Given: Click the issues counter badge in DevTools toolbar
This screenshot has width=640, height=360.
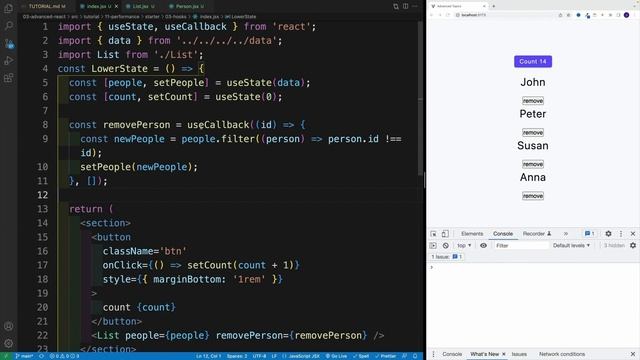Looking at the screenshot, I should click(589, 233).
